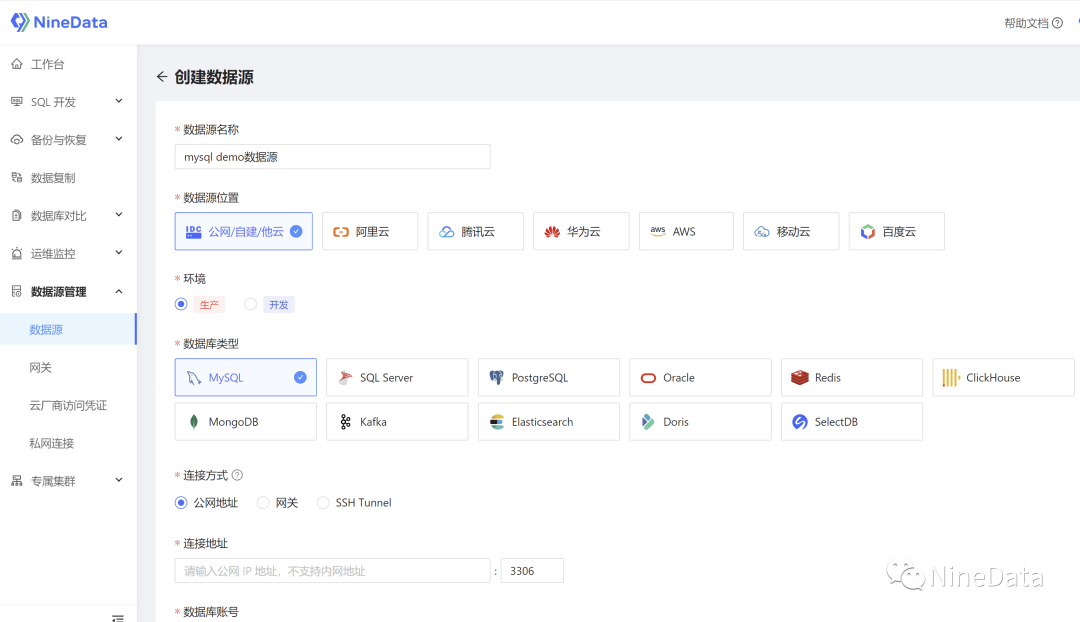The width and height of the screenshot is (1080, 622).
Task: Pick 百度云 as data source location
Action: pos(896,231)
